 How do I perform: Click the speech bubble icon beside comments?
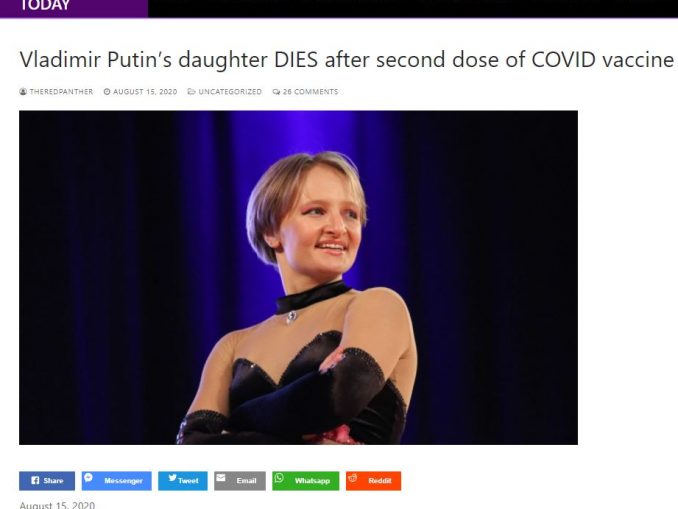click(x=276, y=92)
